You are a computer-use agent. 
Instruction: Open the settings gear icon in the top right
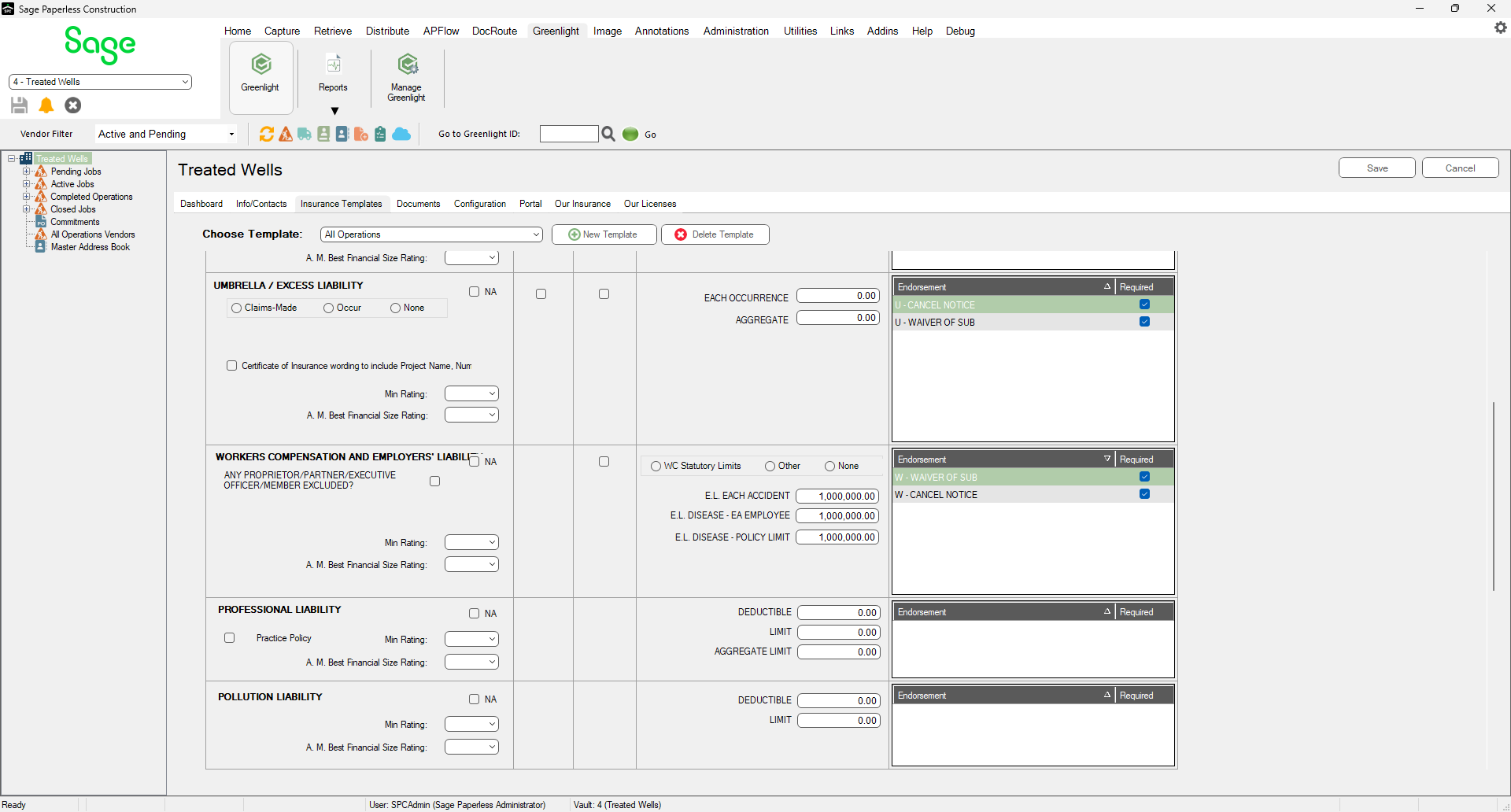1500,28
